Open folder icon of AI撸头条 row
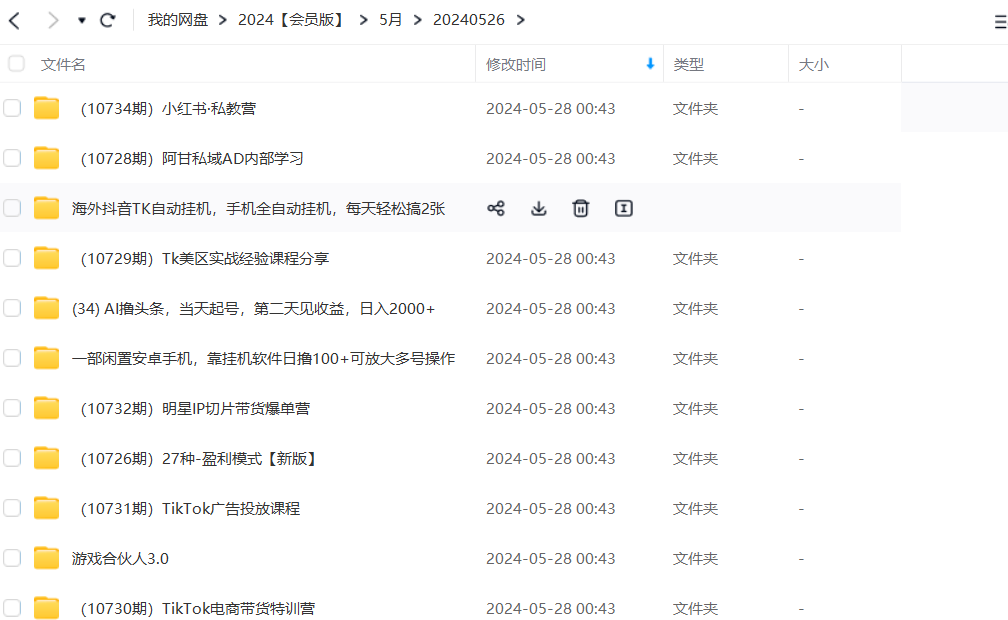 click(x=46, y=308)
